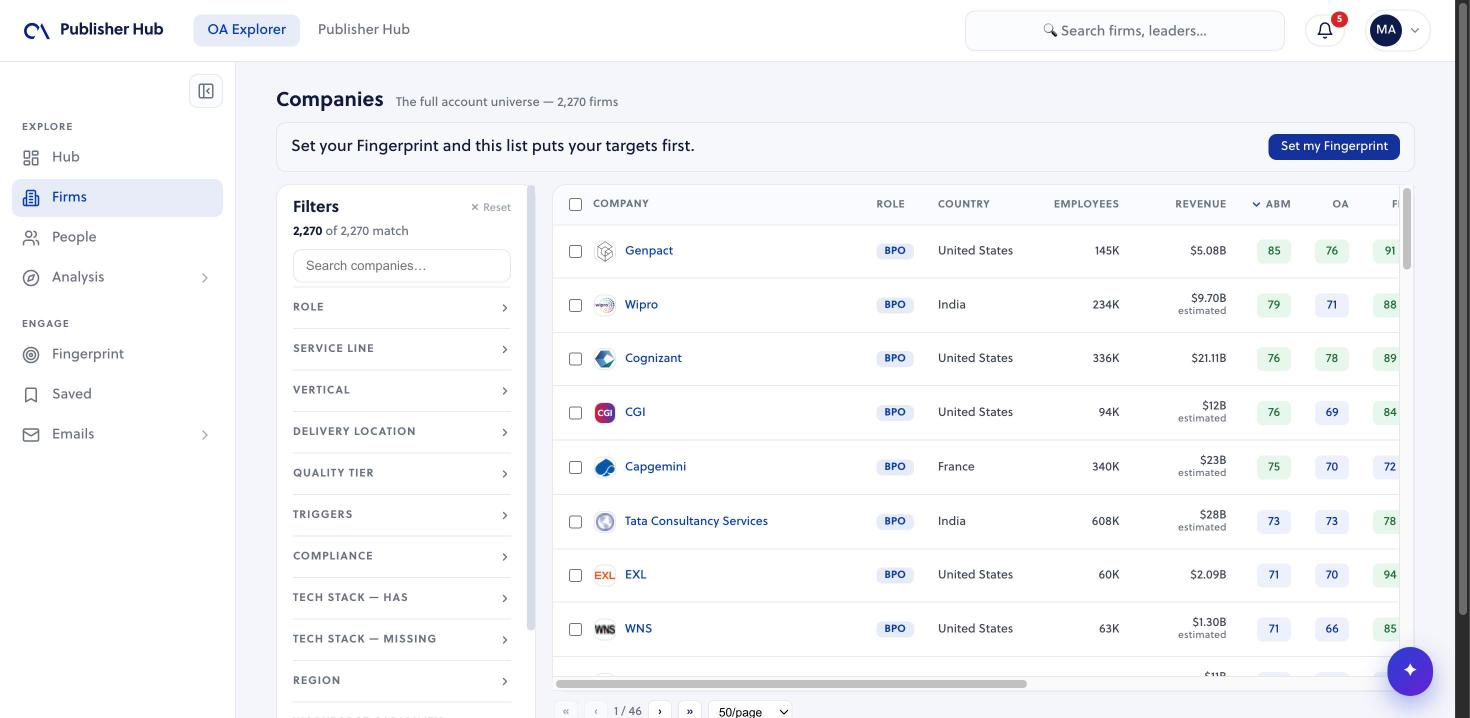Go to next page arrow
This screenshot has width=1470, height=718.
(x=660, y=711)
